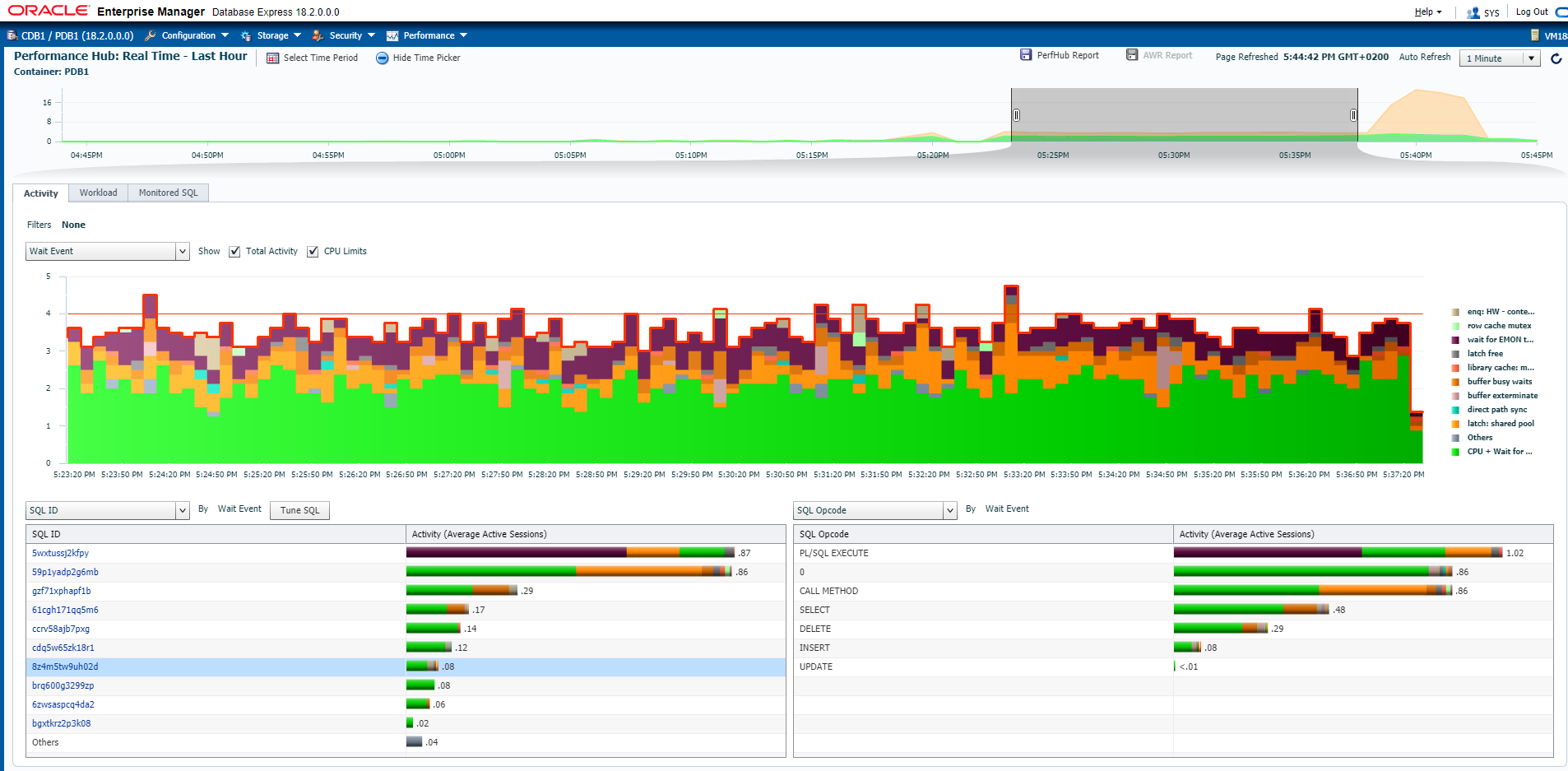Click the SYS user icon
The image size is (1568, 771).
[1473, 12]
